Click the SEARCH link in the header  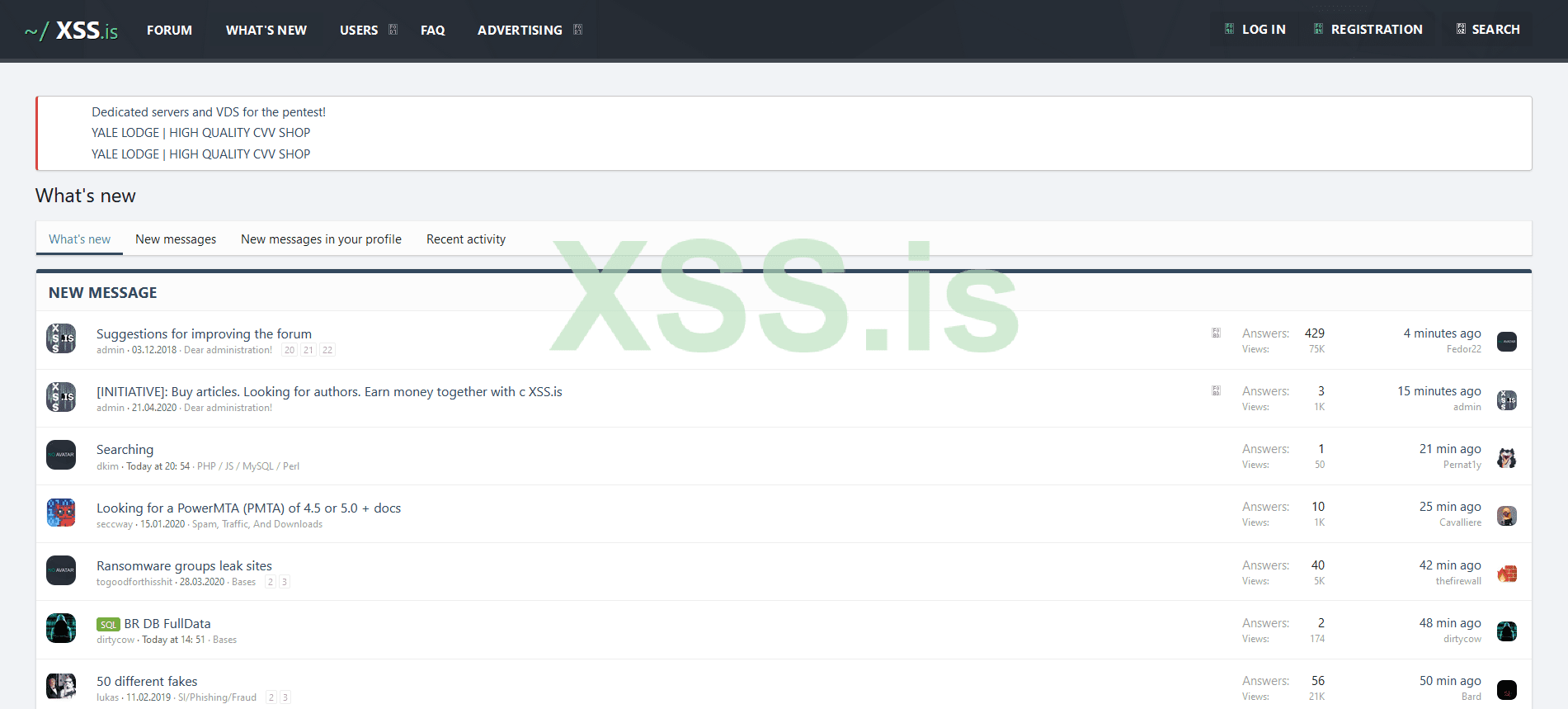coord(1495,29)
